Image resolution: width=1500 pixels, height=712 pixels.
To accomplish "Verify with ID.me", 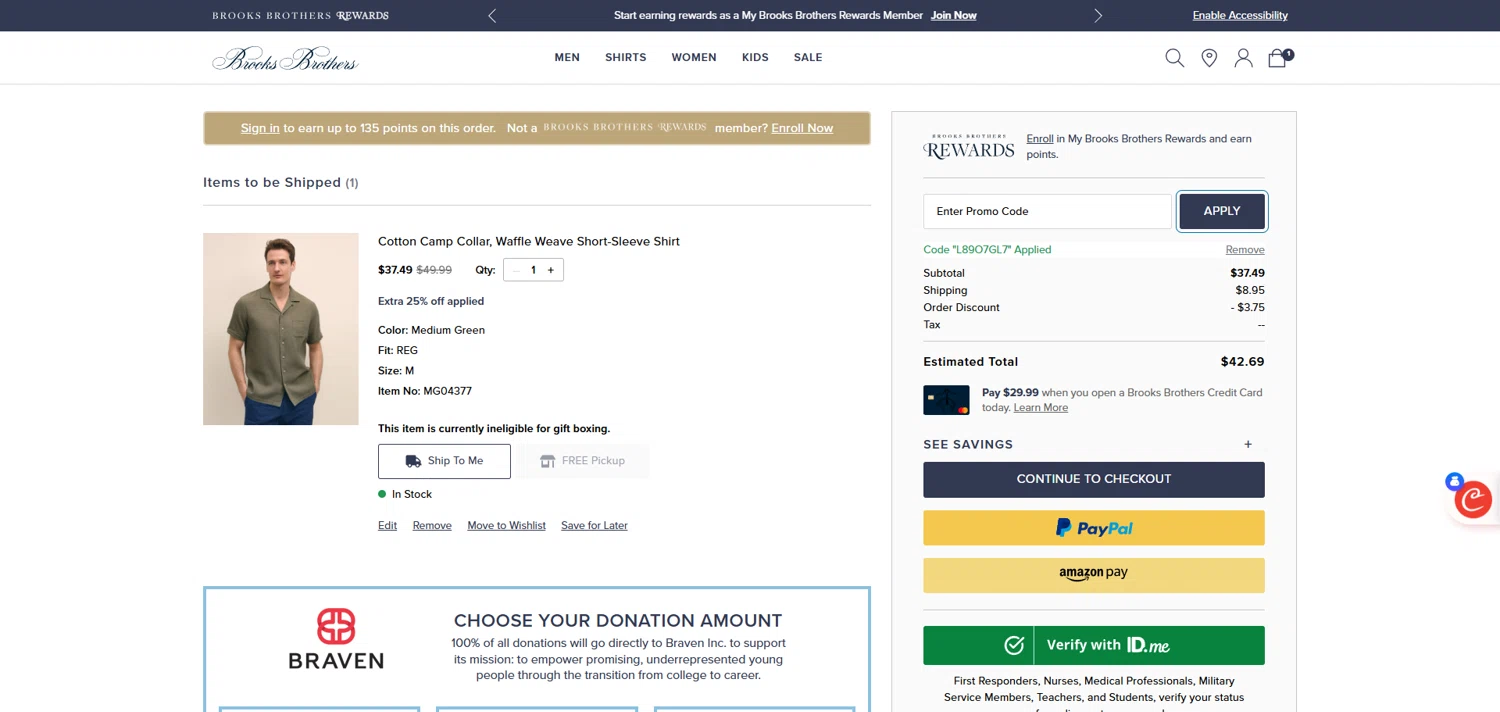I will (x=1093, y=645).
